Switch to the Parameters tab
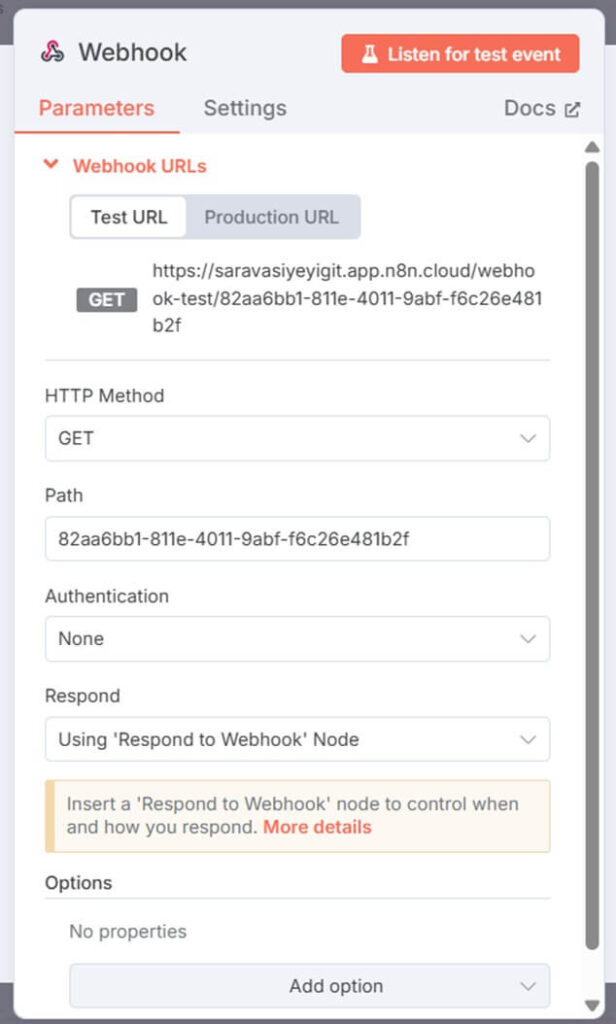Image resolution: width=616 pixels, height=1024 pixels. 97,108
